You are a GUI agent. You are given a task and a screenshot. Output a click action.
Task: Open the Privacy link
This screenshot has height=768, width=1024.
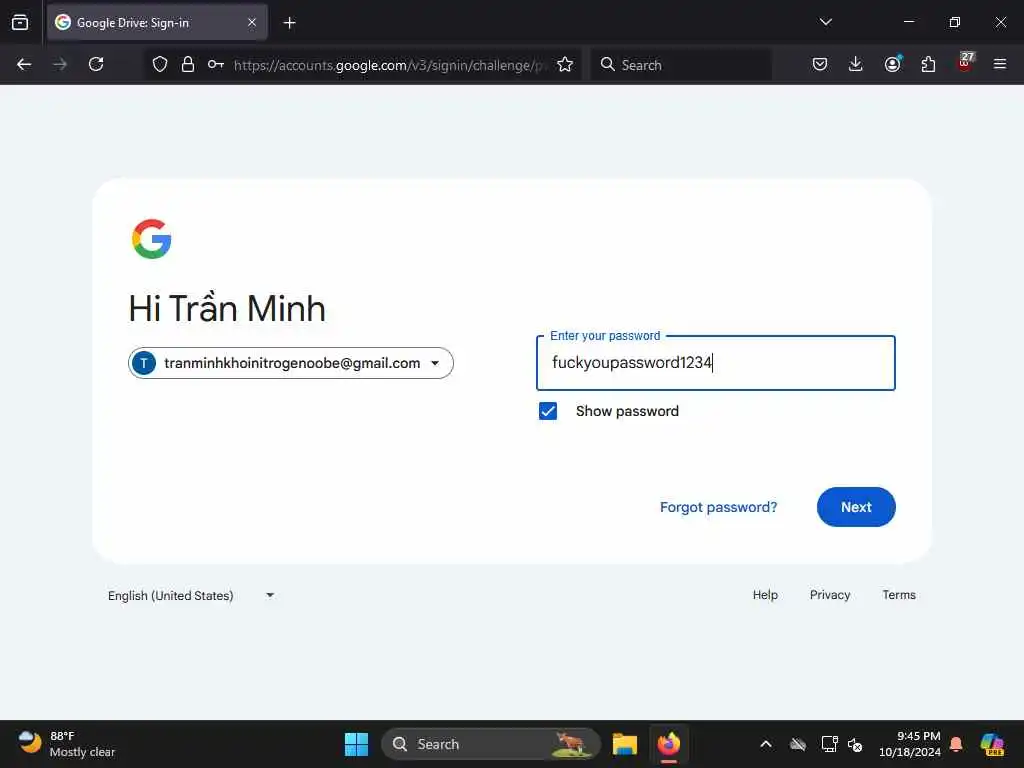(829, 595)
